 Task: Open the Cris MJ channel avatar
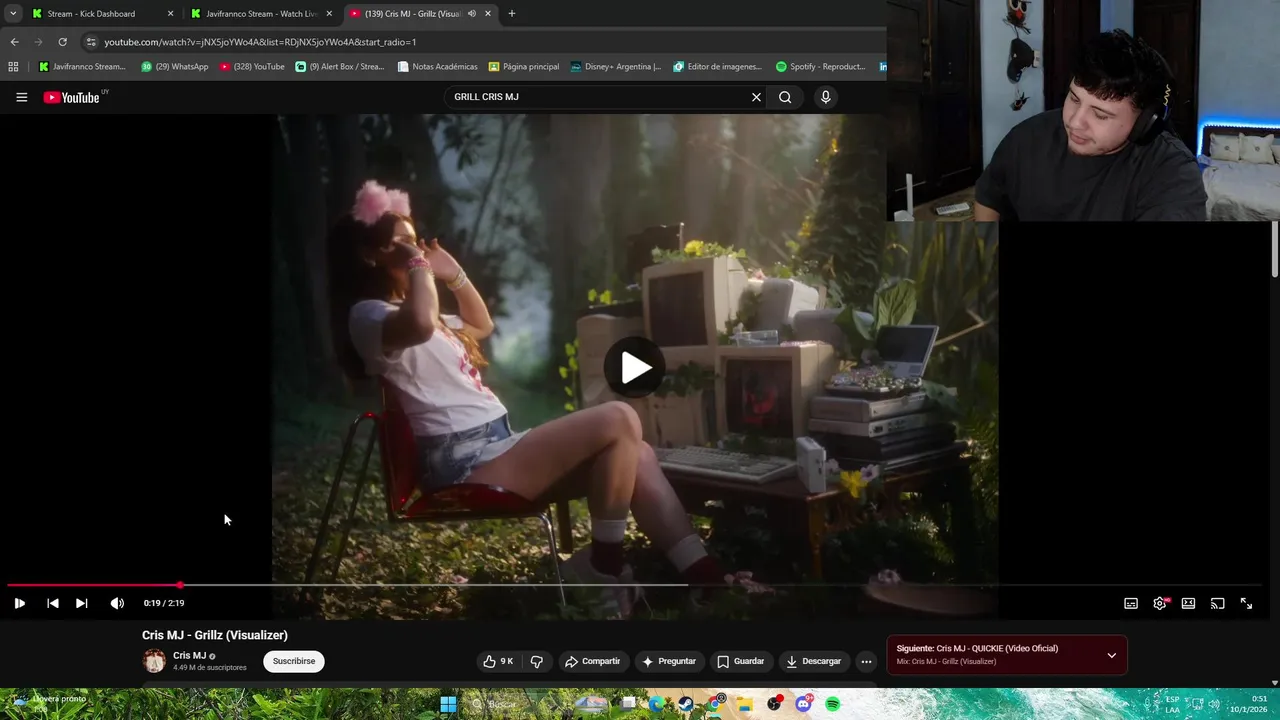[x=154, y=661]
